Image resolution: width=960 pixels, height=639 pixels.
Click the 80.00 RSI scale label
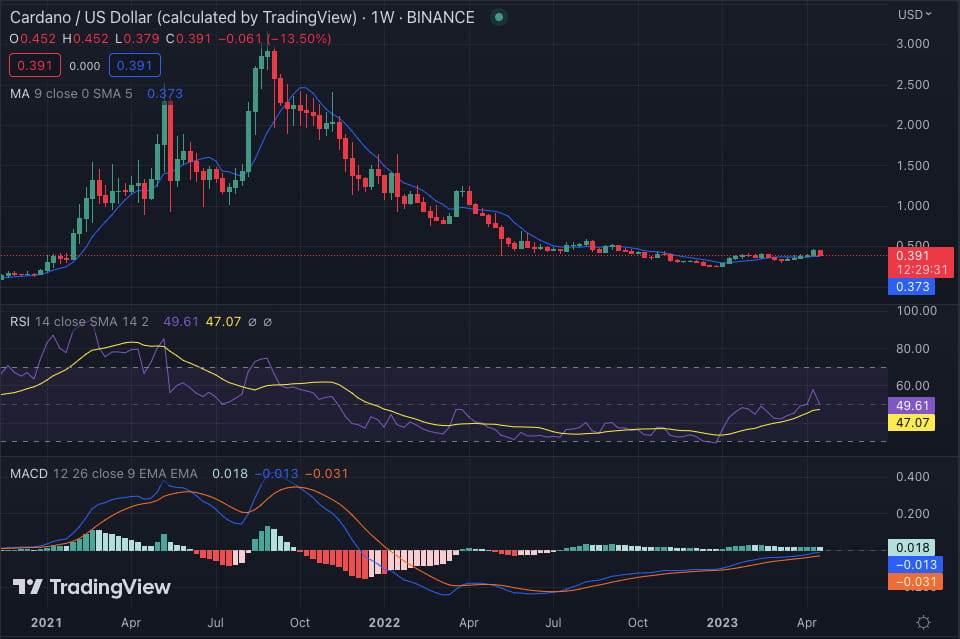click(912, 348)
